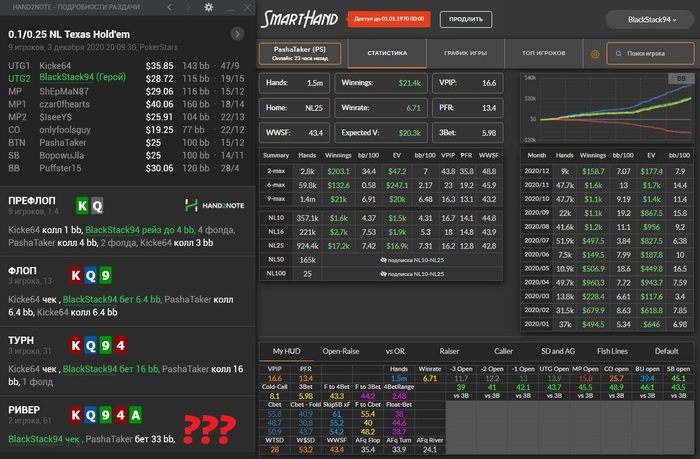
Task: Click the SmartHand logo
Action: [x=299, y=19]
